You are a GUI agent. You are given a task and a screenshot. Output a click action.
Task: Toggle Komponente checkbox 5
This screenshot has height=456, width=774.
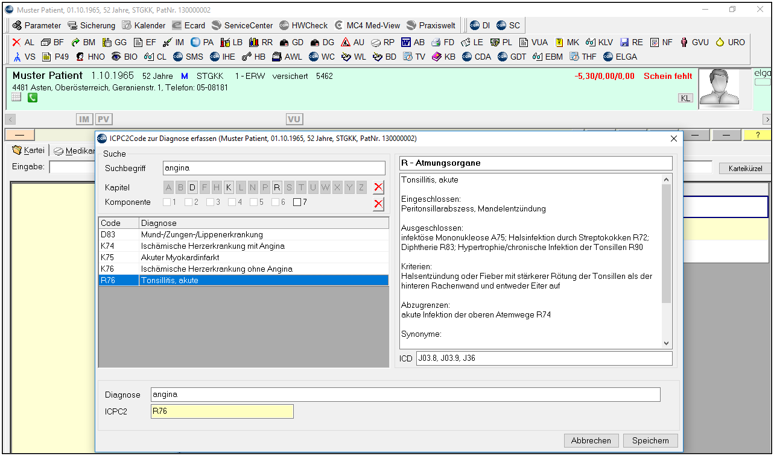[254, 202]
